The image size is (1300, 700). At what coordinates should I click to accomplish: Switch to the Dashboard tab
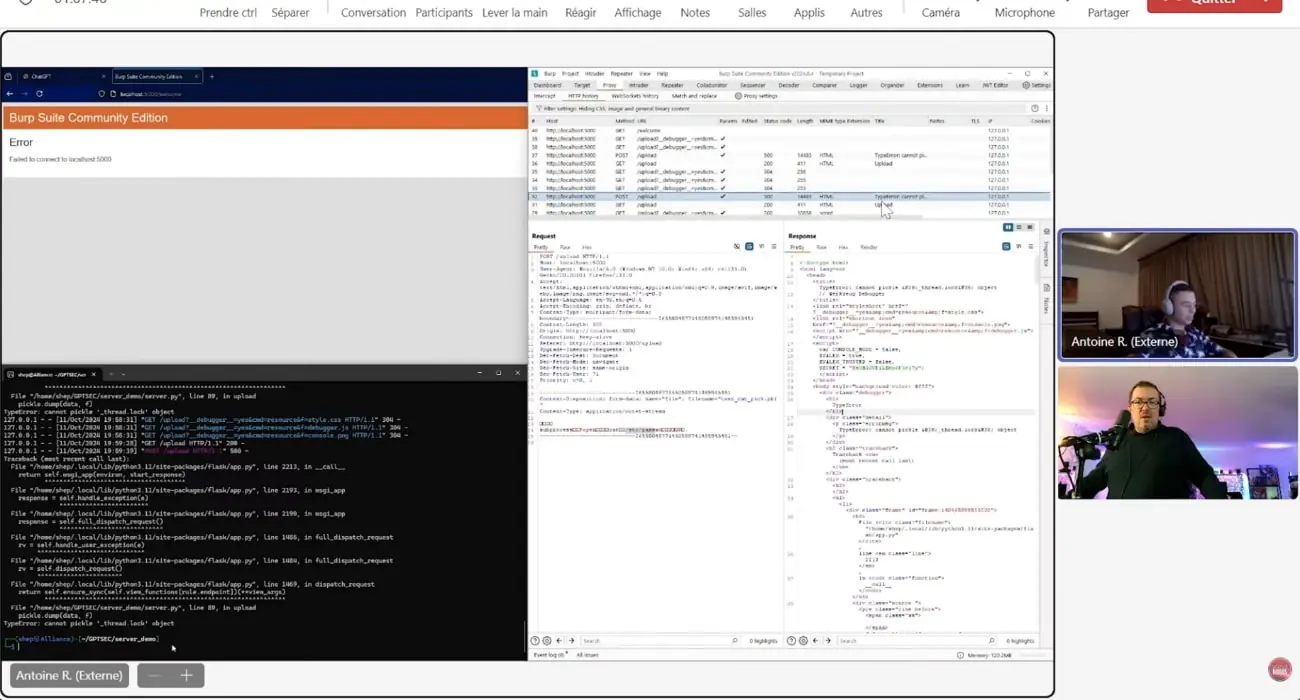click(547, 85)
